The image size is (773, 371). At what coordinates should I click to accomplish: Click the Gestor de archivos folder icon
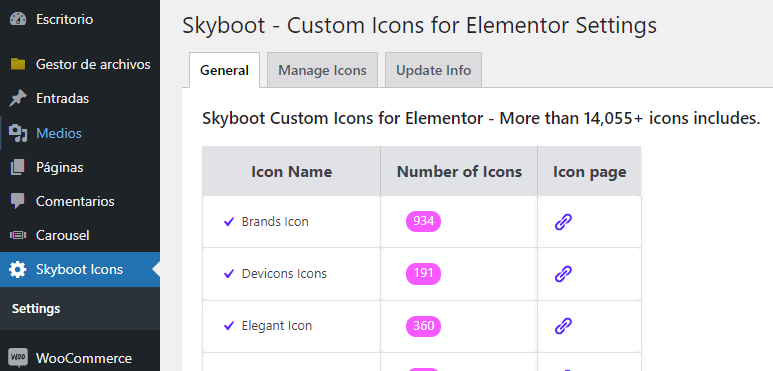pos(18,64)
